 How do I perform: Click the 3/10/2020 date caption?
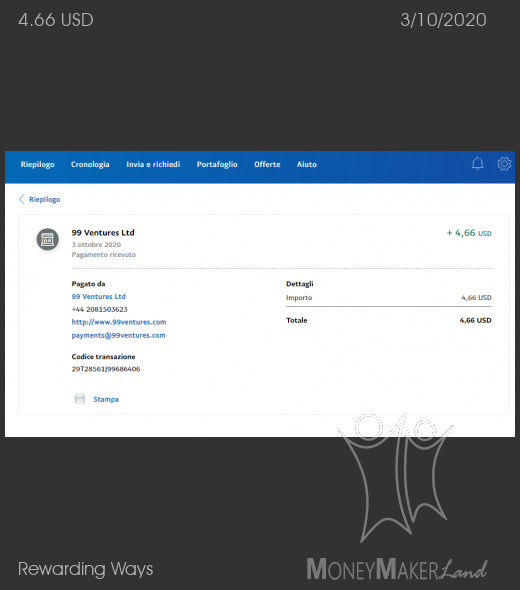[443, 20]
